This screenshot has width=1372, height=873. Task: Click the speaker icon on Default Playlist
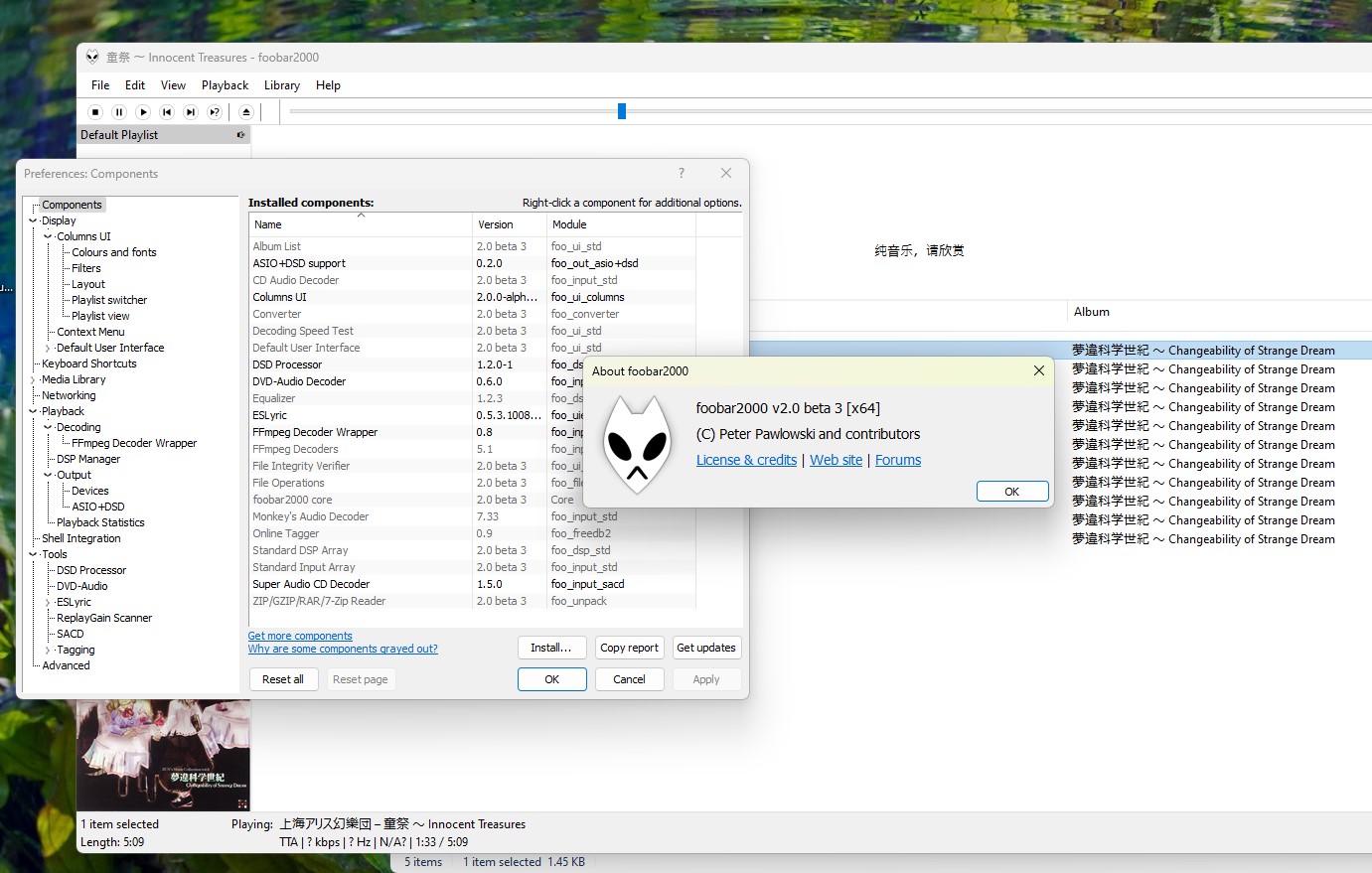coord(240,135)
